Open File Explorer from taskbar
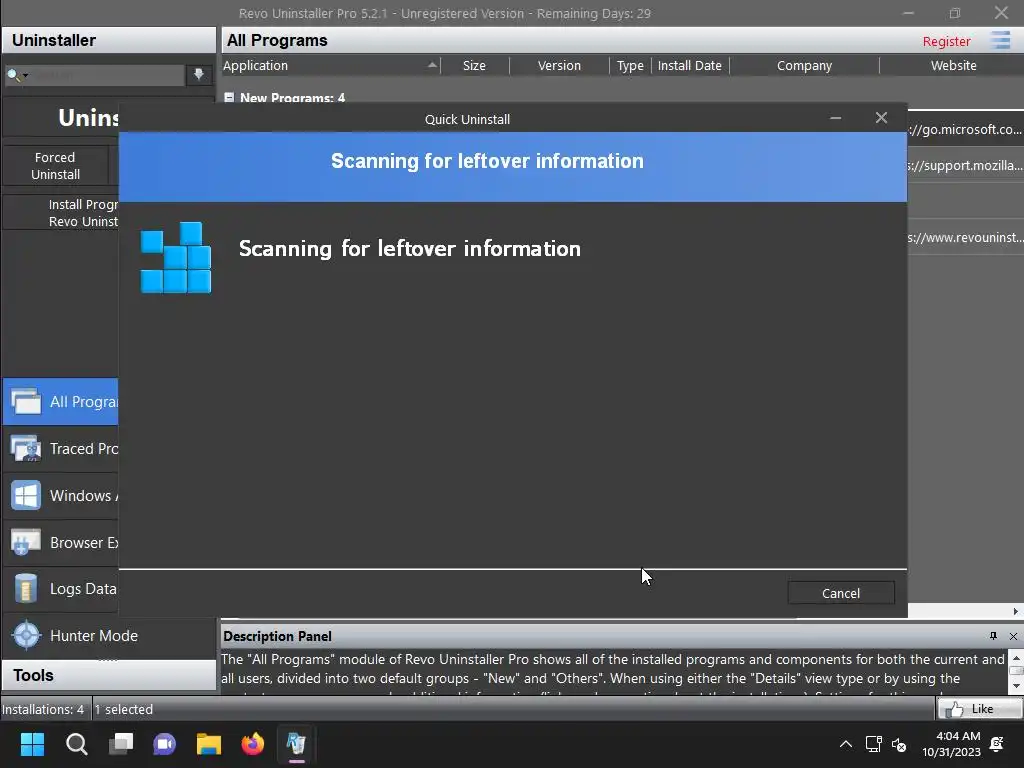Screen dimensions: 1024x768 point(209,744)
